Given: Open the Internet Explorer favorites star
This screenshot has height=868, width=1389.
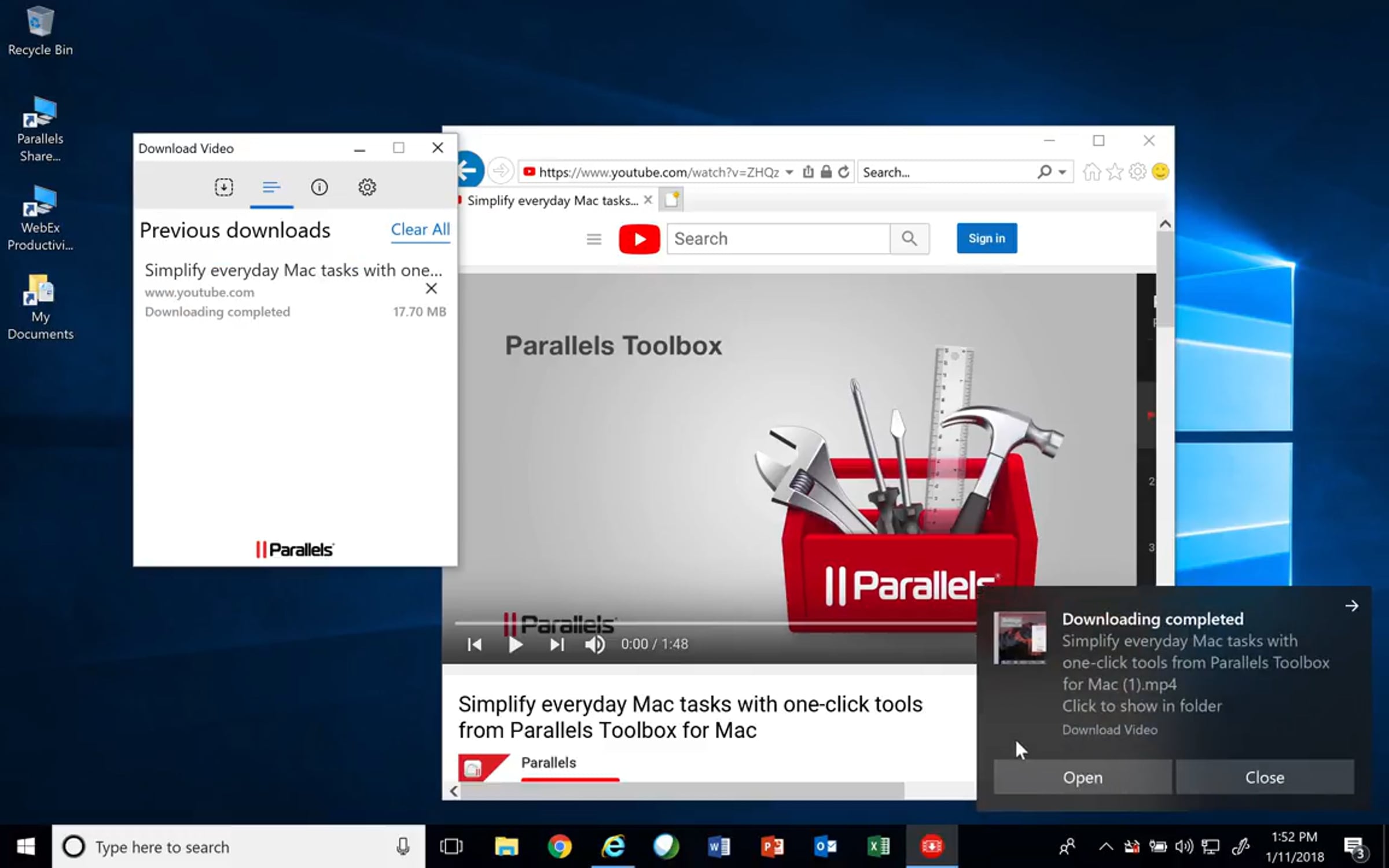Looking at the screenshot, I should [x=1114, y=172].
